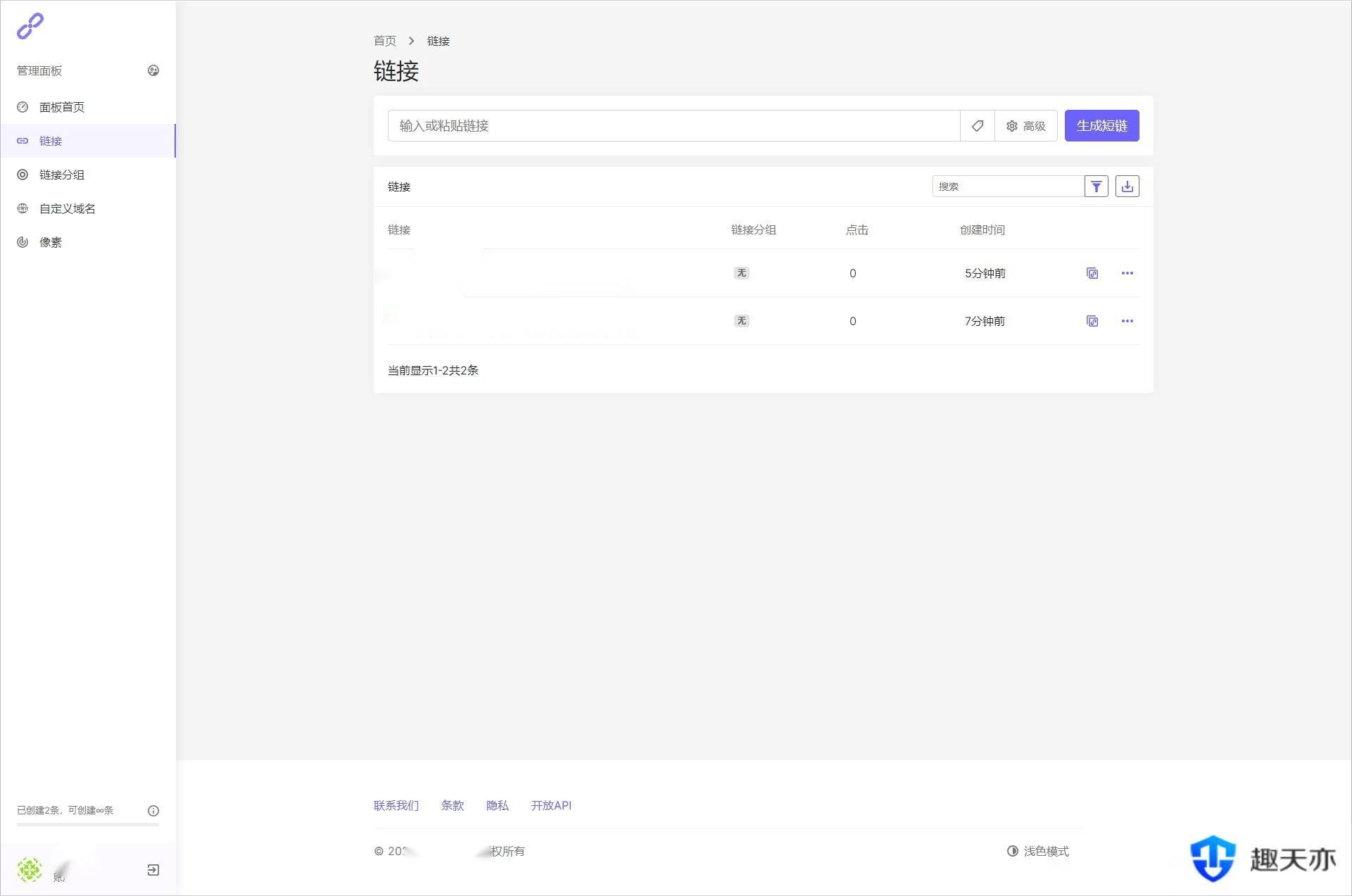Screen dimensions: 1352x896
Task: Open 联系我们 footer link
Action: (x=396, y=805)
